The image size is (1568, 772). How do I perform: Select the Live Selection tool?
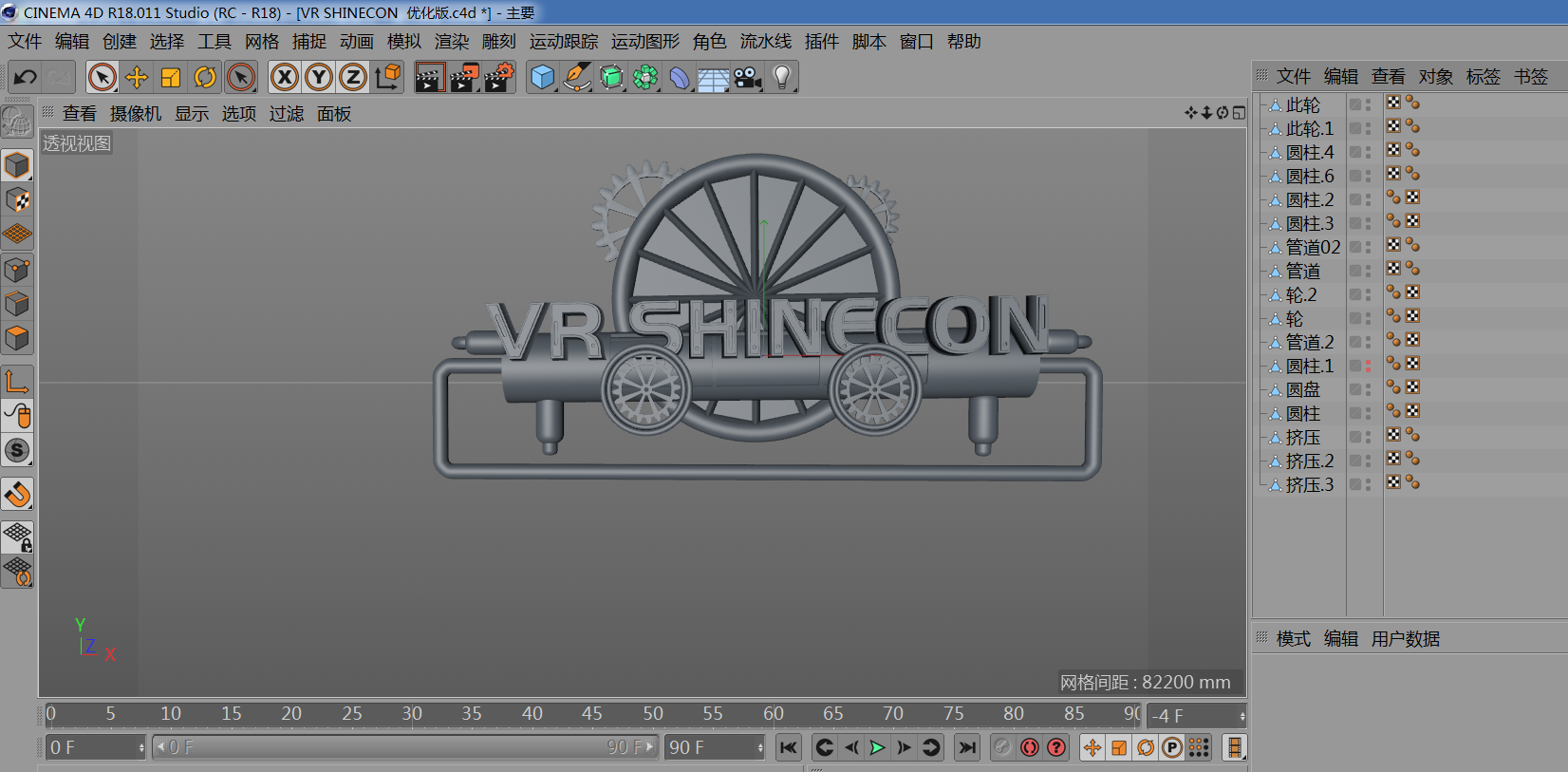[103, 77]
